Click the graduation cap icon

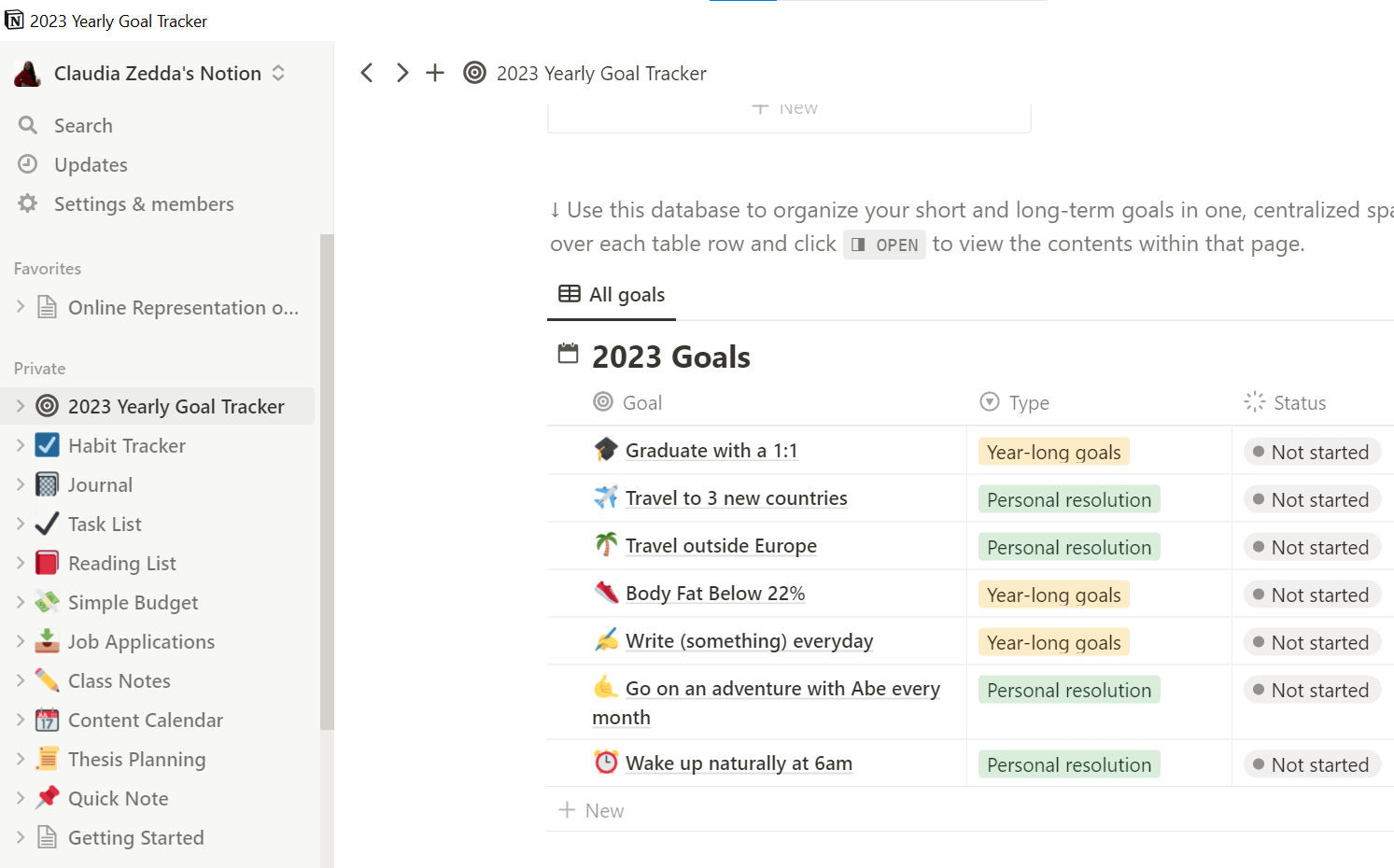[x=606, y=450]
